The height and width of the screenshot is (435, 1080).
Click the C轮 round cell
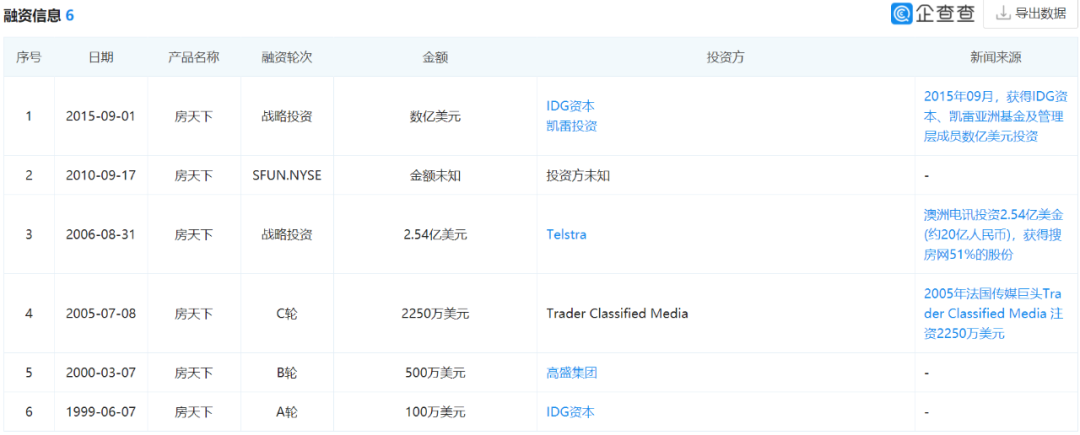pos(287,313)
